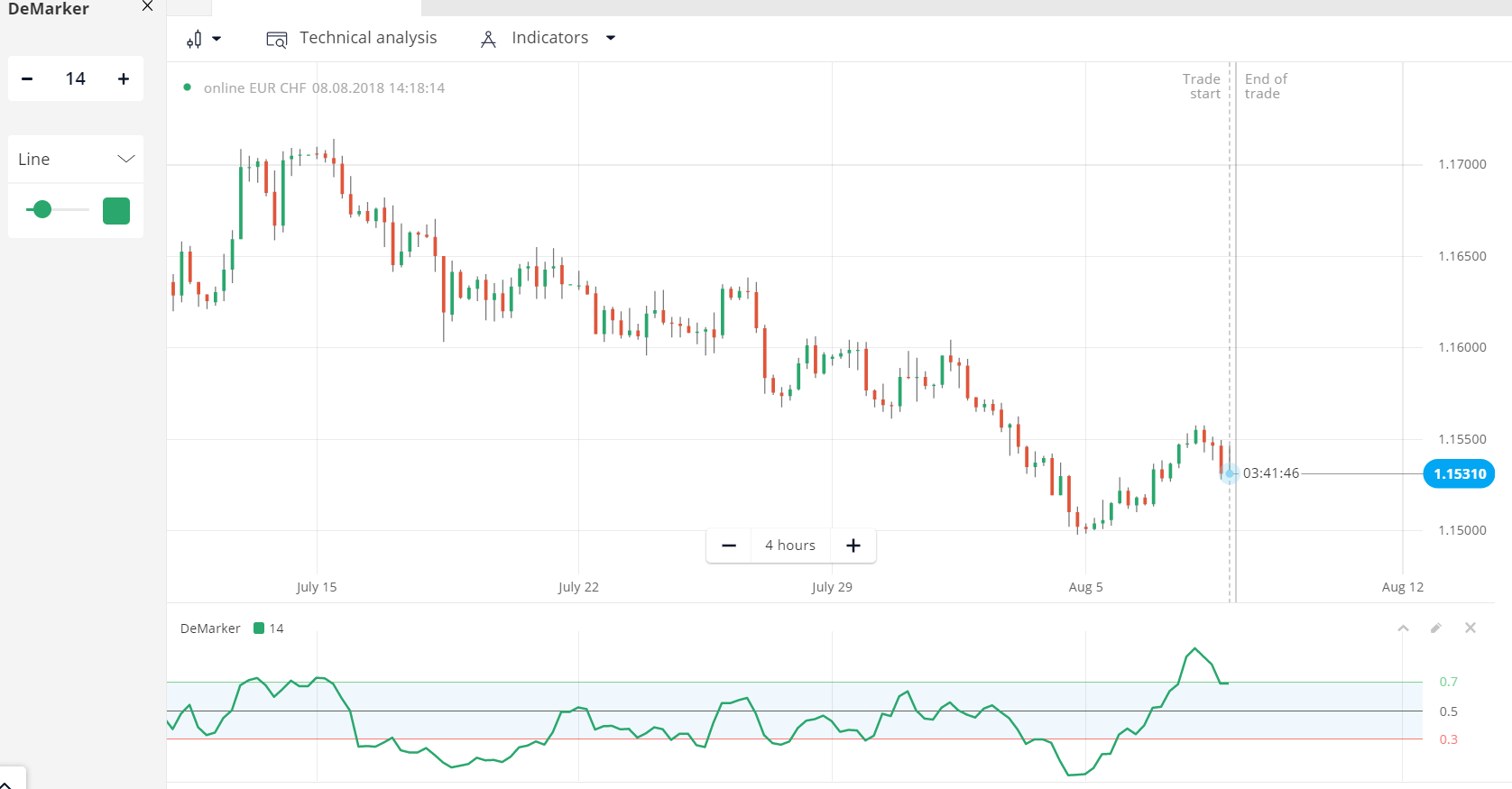Open the chart type candlestick icon
The height and width of the screenshot is (789, 1512).
[x=194, y=39]
